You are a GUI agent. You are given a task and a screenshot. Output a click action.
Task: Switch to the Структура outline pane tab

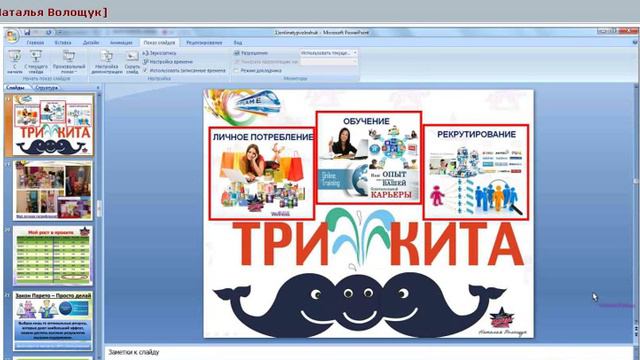[x=46, y=87]
